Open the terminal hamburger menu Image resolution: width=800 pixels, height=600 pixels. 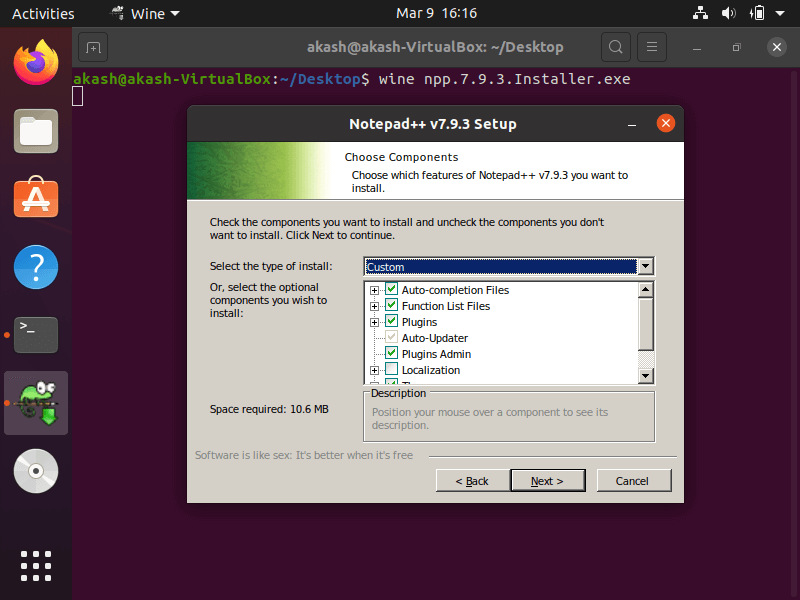coord(652,47)
